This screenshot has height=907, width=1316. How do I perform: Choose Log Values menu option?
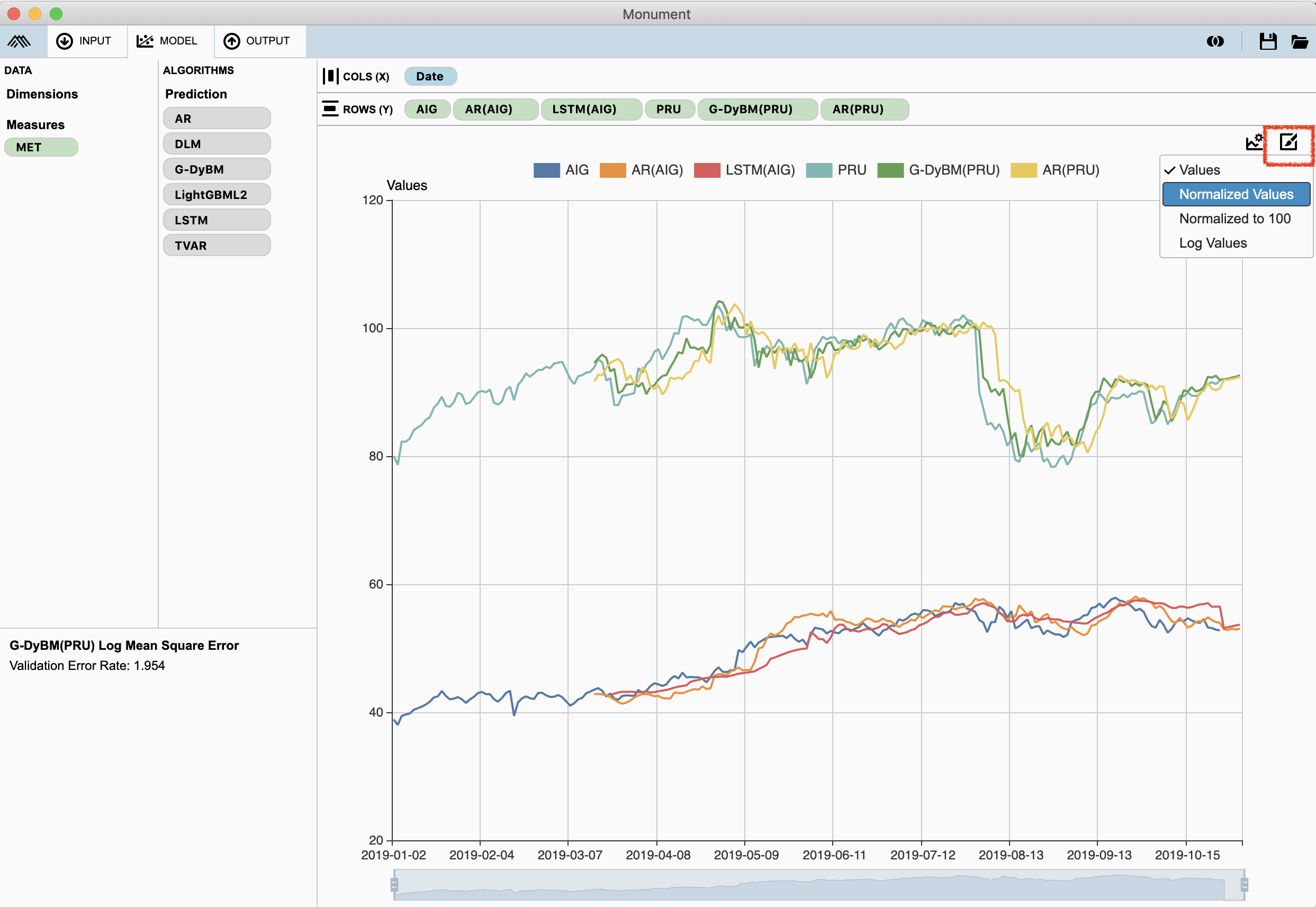(x=1236, y=243)
